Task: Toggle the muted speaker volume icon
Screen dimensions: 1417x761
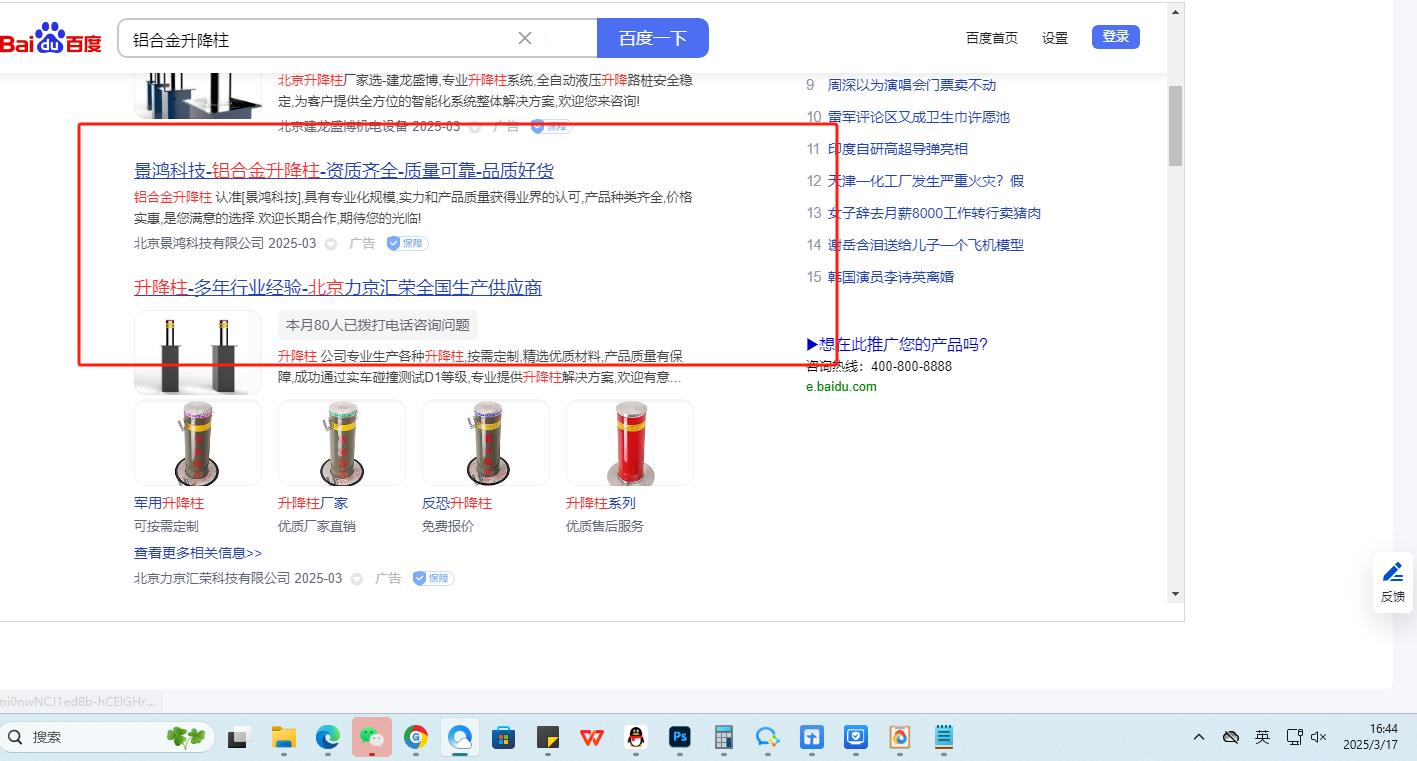Action: point(1318,737)
